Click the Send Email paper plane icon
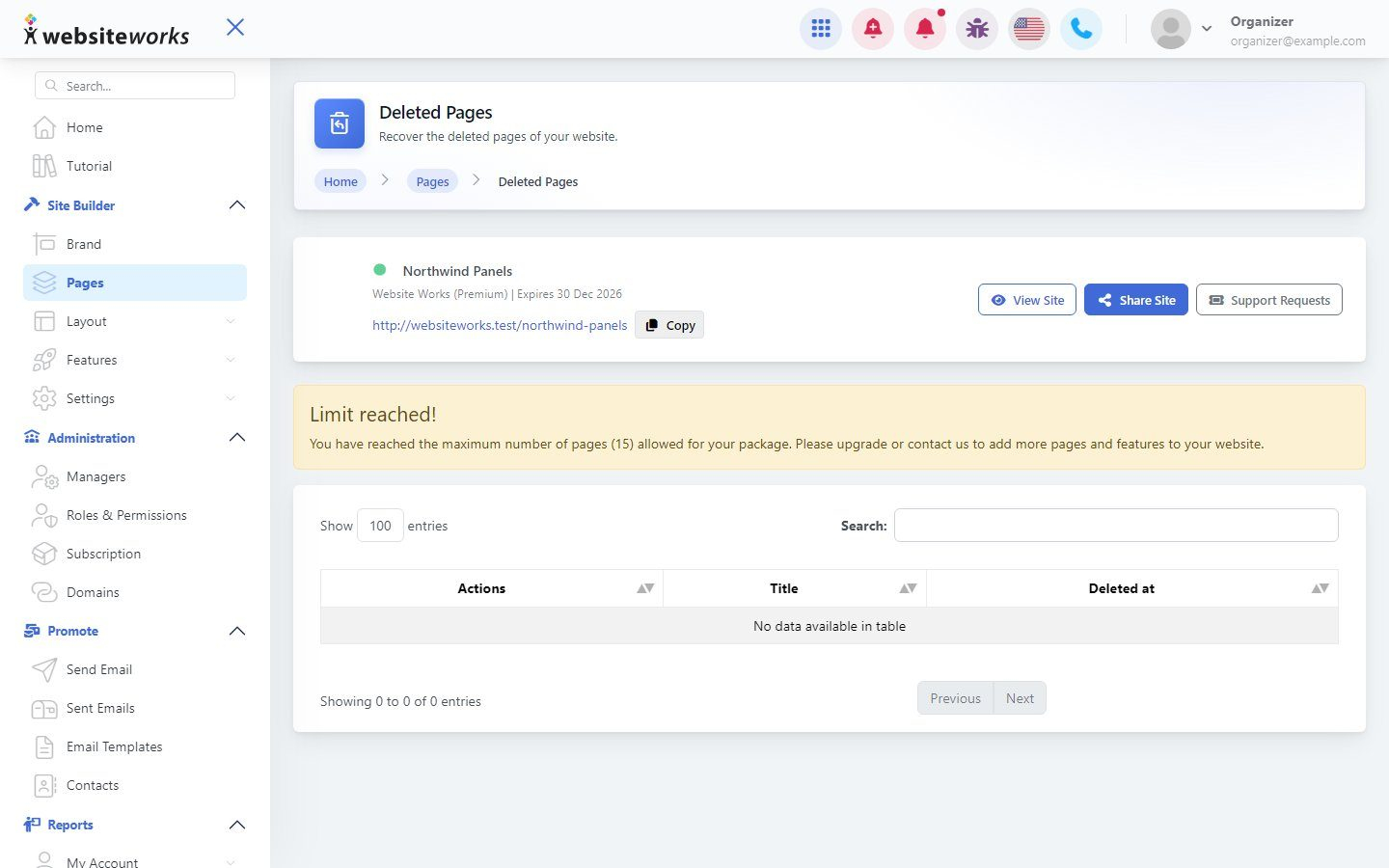 click(x=44, y=669)
